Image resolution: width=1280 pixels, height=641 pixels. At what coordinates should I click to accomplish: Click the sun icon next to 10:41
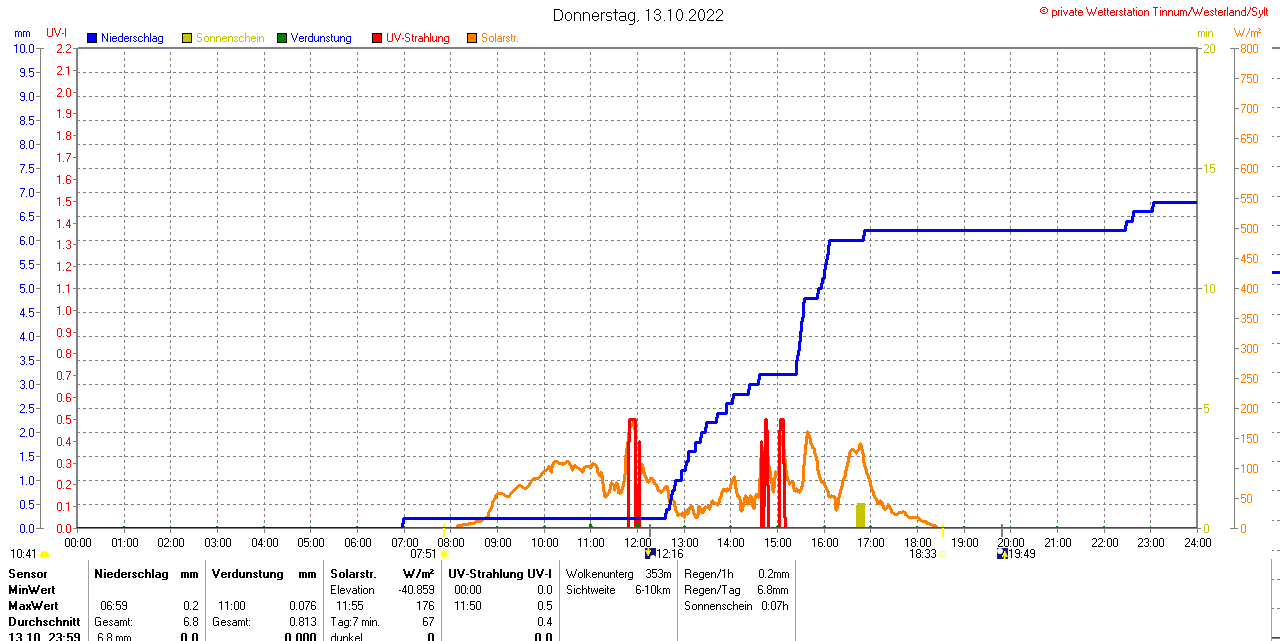click(x=45, y=554)
